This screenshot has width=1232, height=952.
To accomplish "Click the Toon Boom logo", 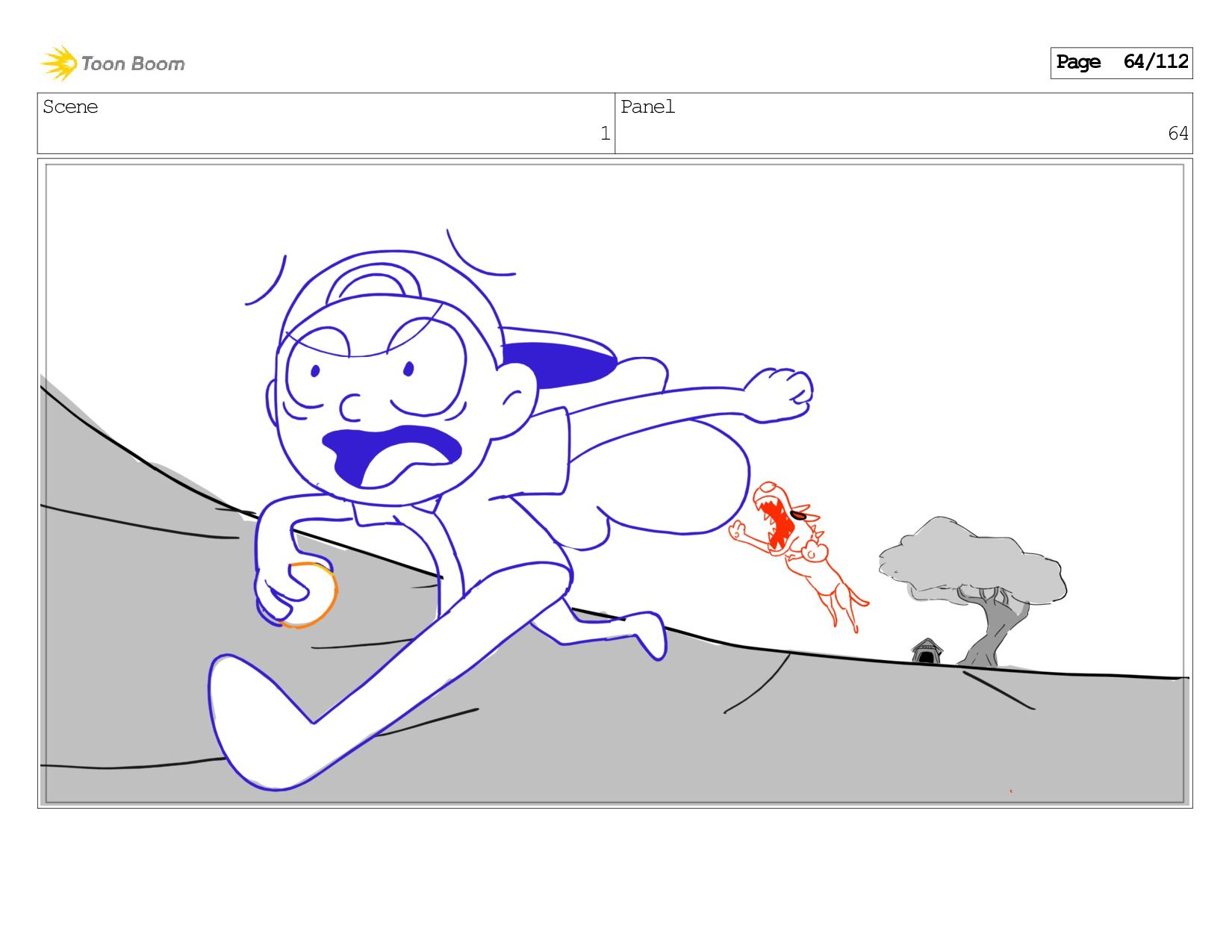I will [112, 63].
